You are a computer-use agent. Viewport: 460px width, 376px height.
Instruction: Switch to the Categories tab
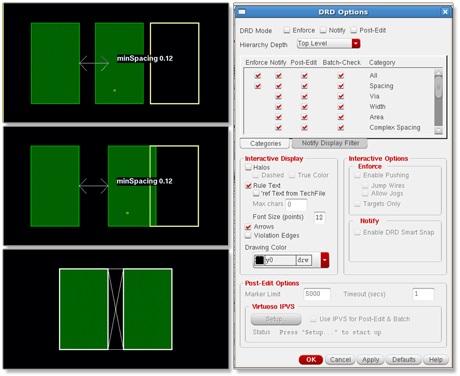point(265,144)
